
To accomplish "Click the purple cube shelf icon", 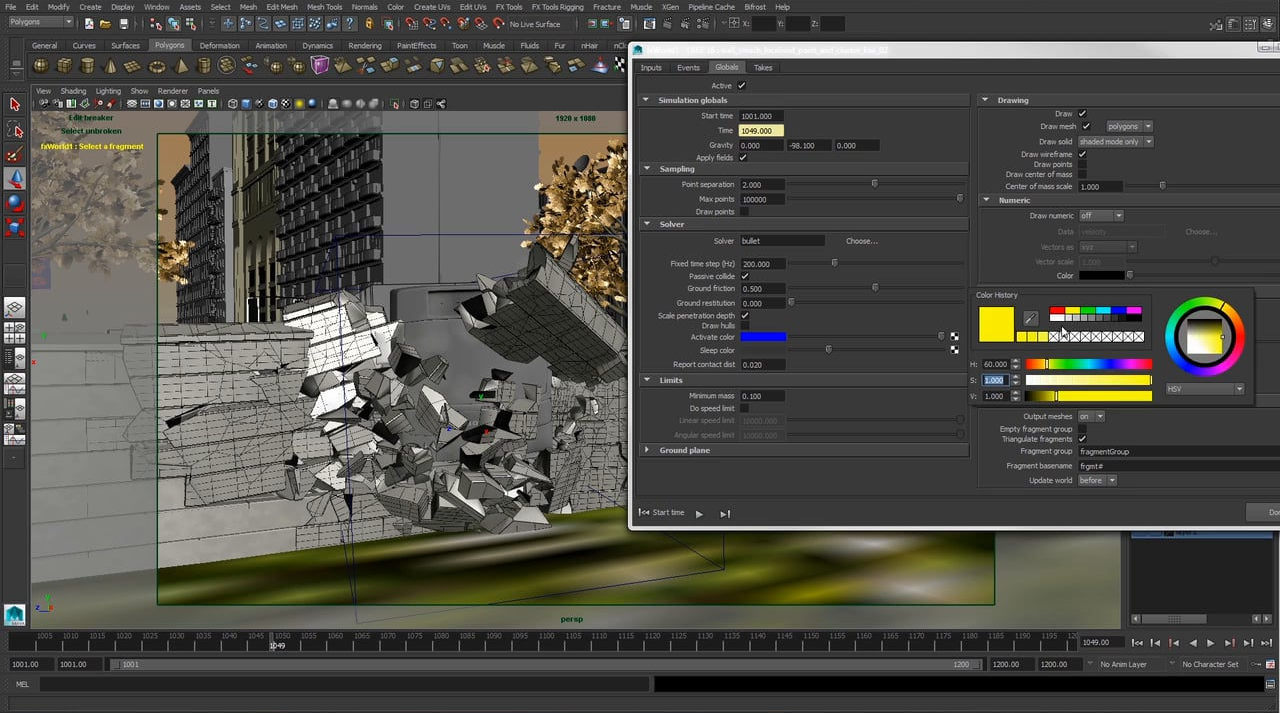I will pos(320,66).
